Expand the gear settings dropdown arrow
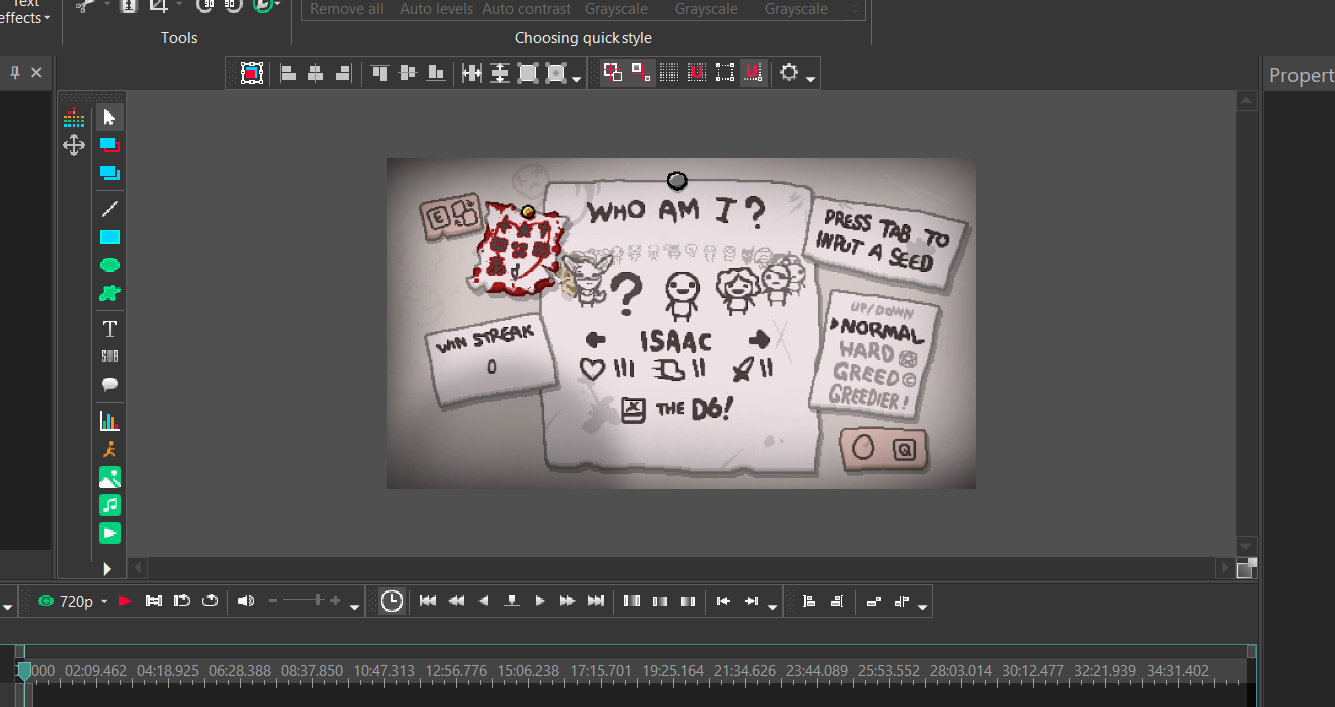1335x707 pixels. pyautogui.click(x=811, y=79)
